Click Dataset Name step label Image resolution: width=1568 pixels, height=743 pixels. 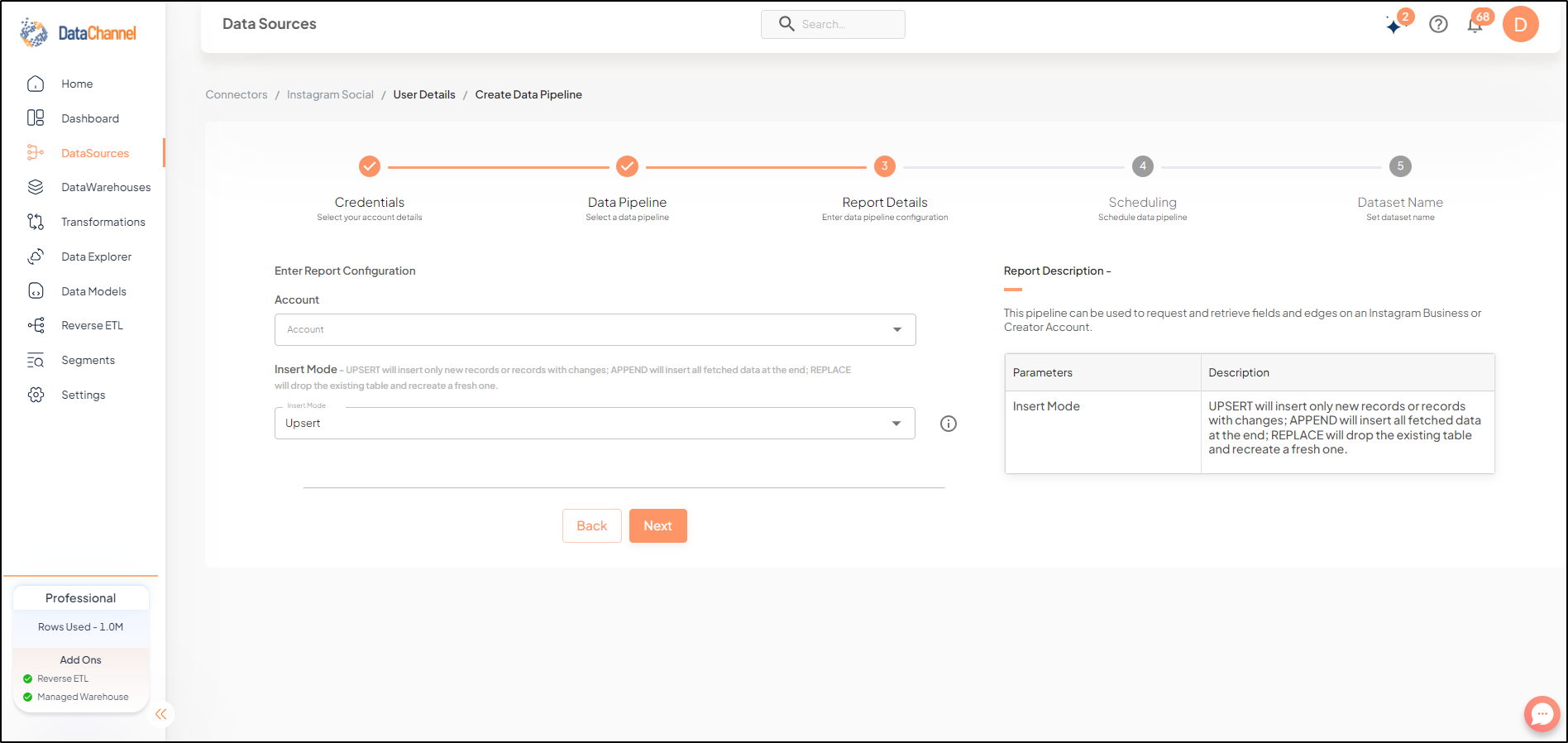click(1400, 202)
